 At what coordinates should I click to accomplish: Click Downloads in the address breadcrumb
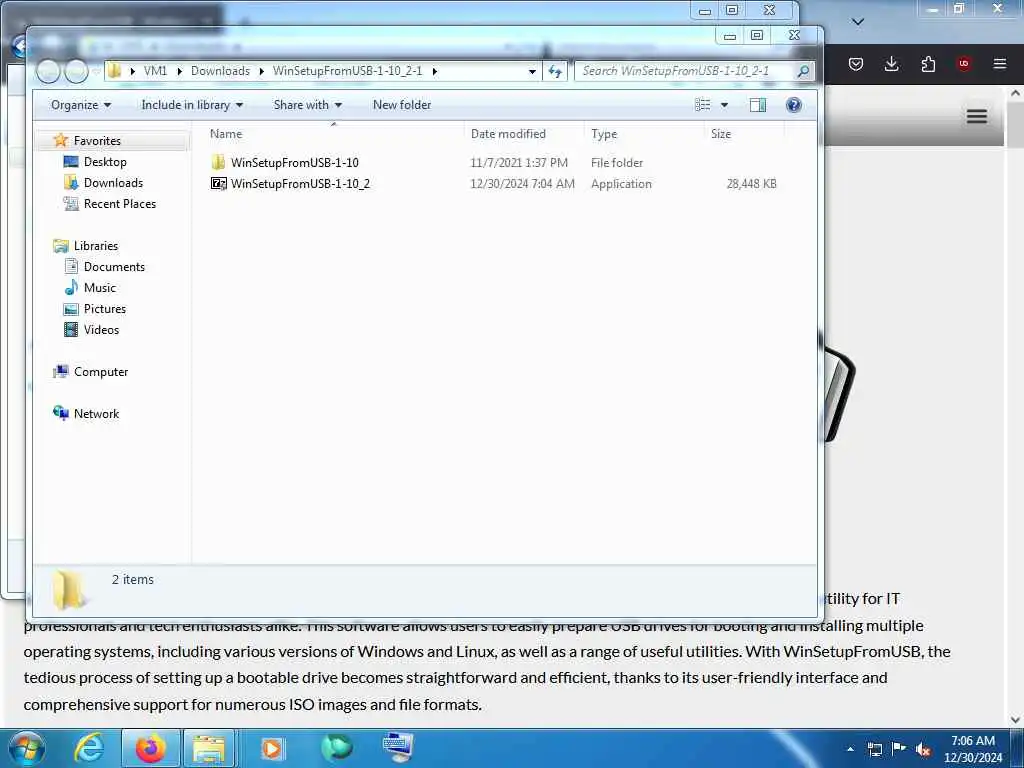click(x=220, y=71)
